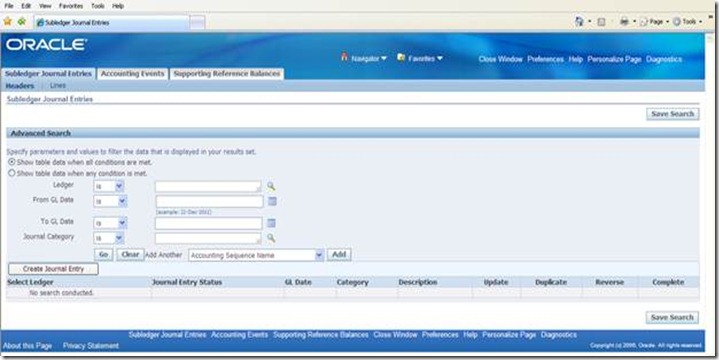Open browser Tools menu dropdown
The height and width of the screenshot is (360, 719).
coord(687,22)
